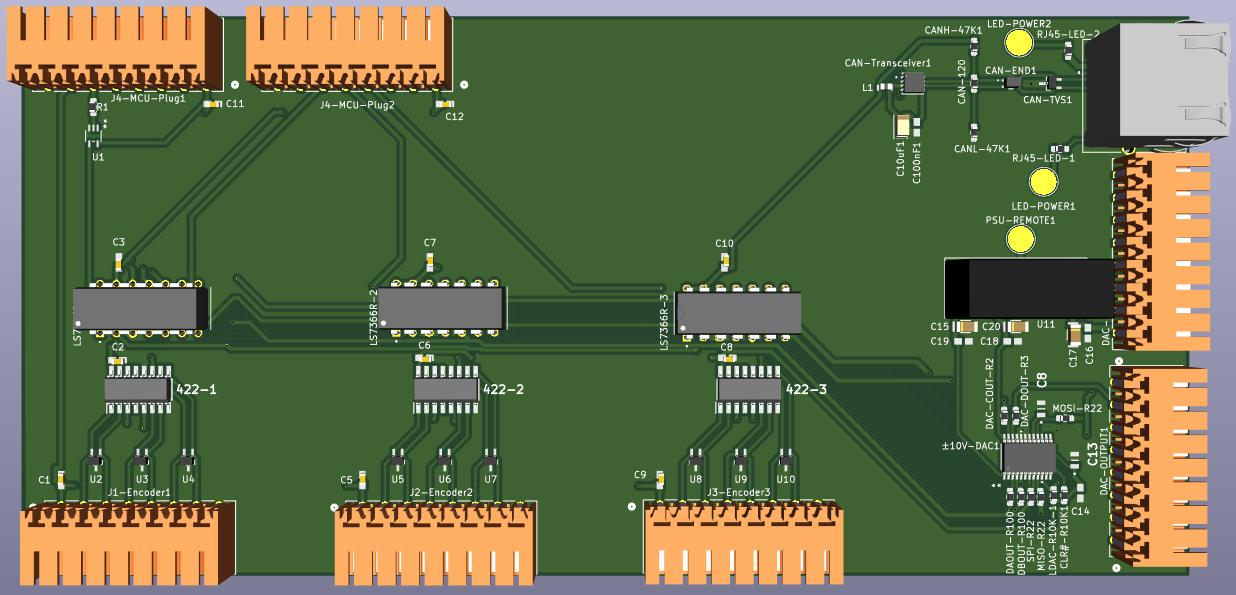The height and width of the screenshot is (595, 1236).
Task: Select the RJ45 Ethernet jack
Action: tap(1155, 85)
